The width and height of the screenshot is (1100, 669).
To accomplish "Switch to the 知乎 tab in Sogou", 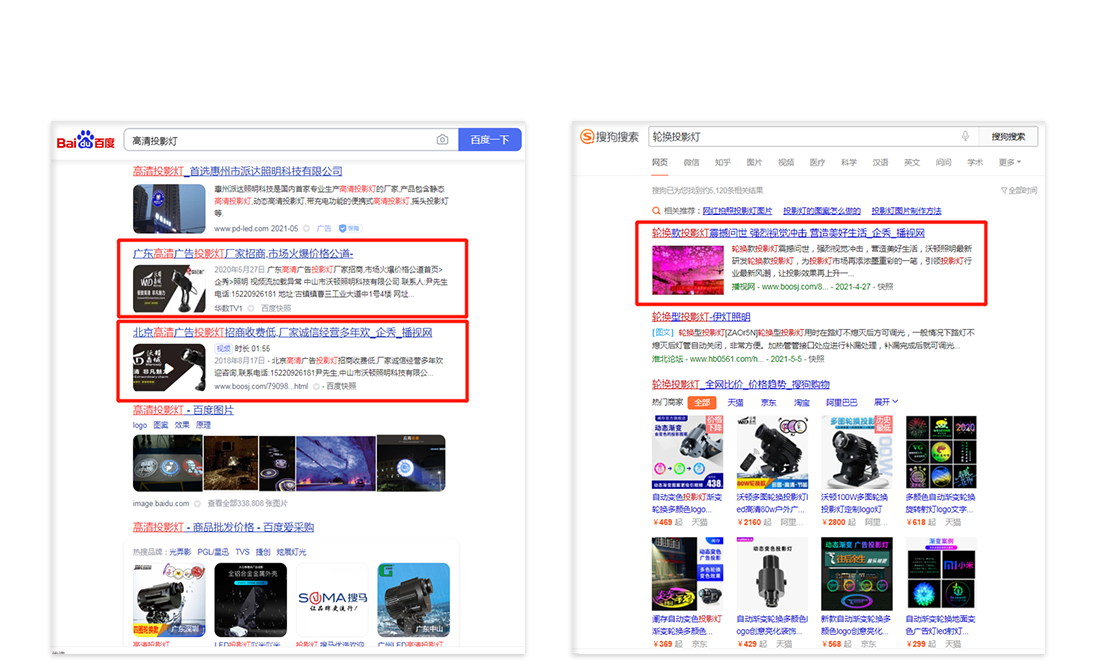I will (x=723, y=163).
